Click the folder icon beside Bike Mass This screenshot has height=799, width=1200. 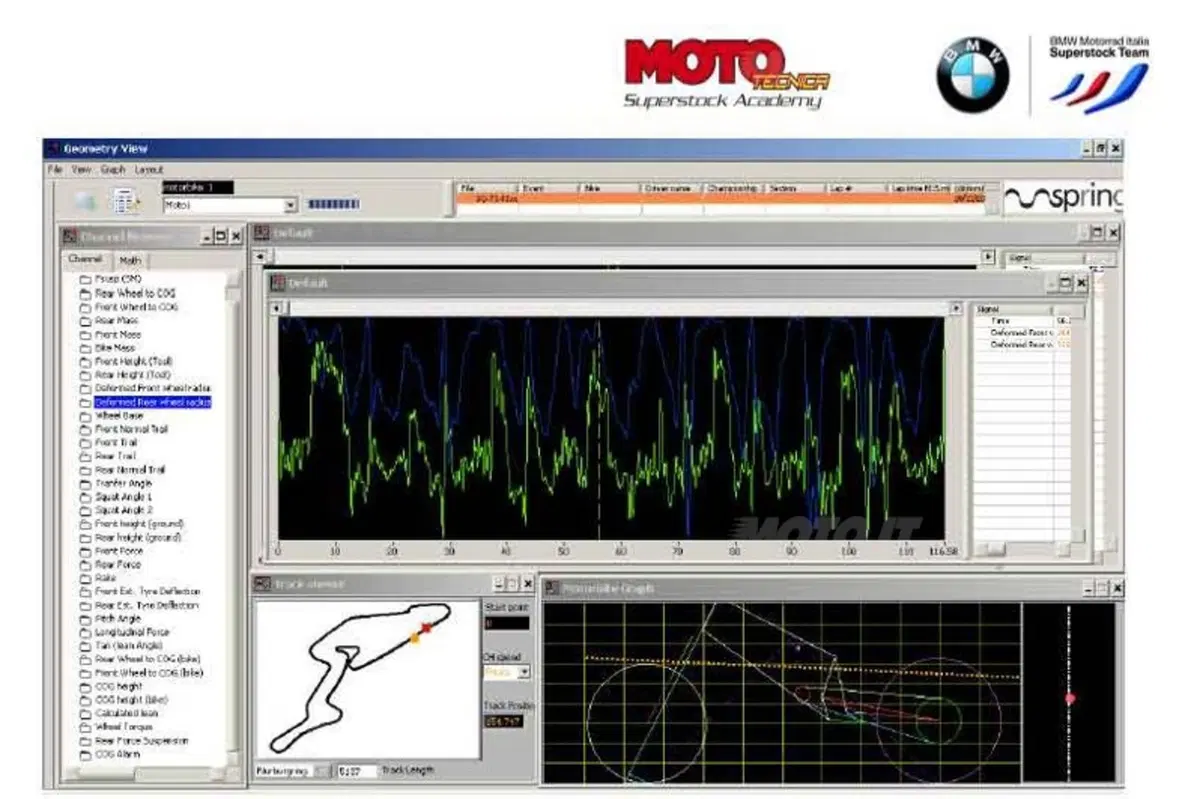click(86, 348)
